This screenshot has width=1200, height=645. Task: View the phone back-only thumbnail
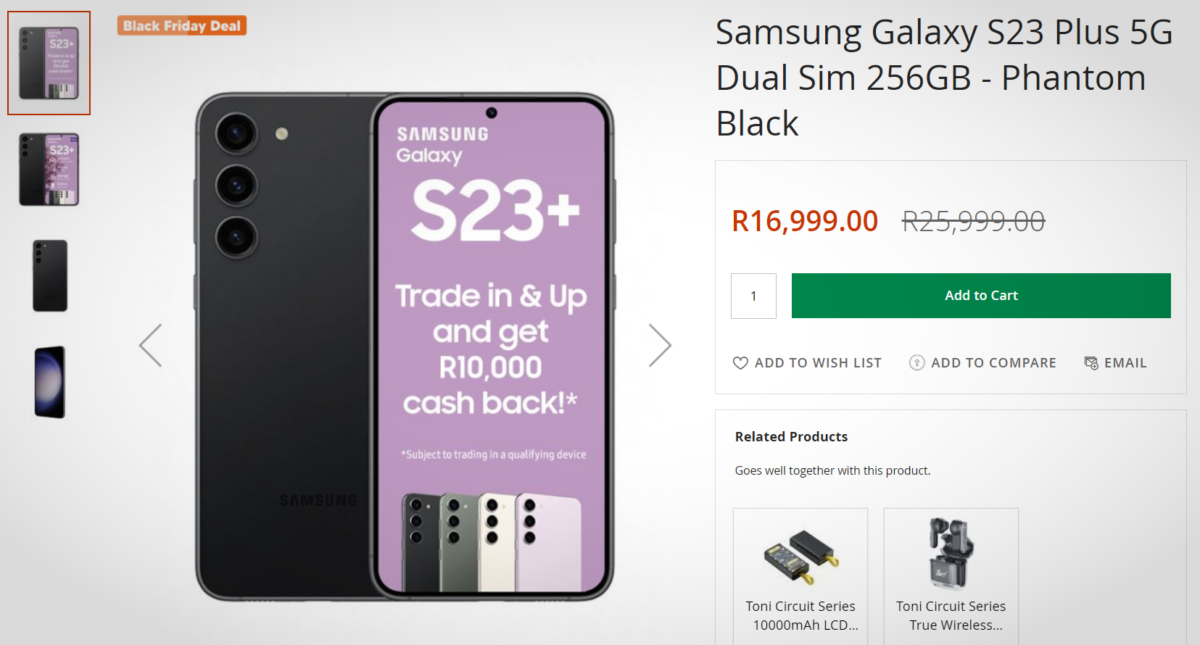click(49, 275)
